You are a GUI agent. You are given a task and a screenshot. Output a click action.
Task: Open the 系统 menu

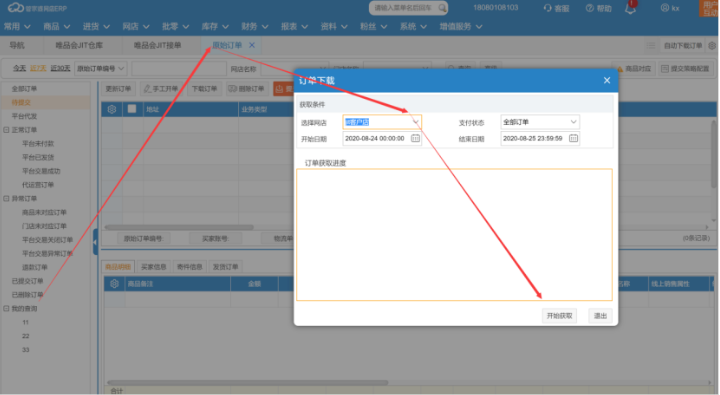click(413, 27)
